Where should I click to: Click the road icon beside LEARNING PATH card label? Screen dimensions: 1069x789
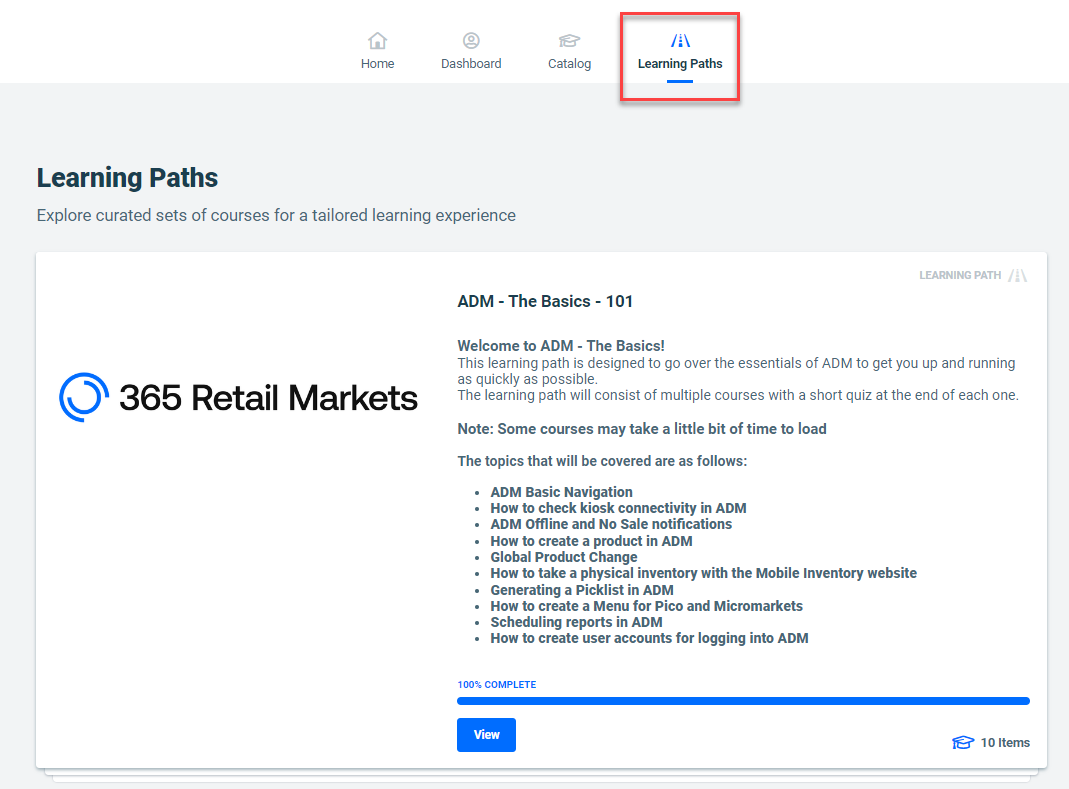point(1018,276)
